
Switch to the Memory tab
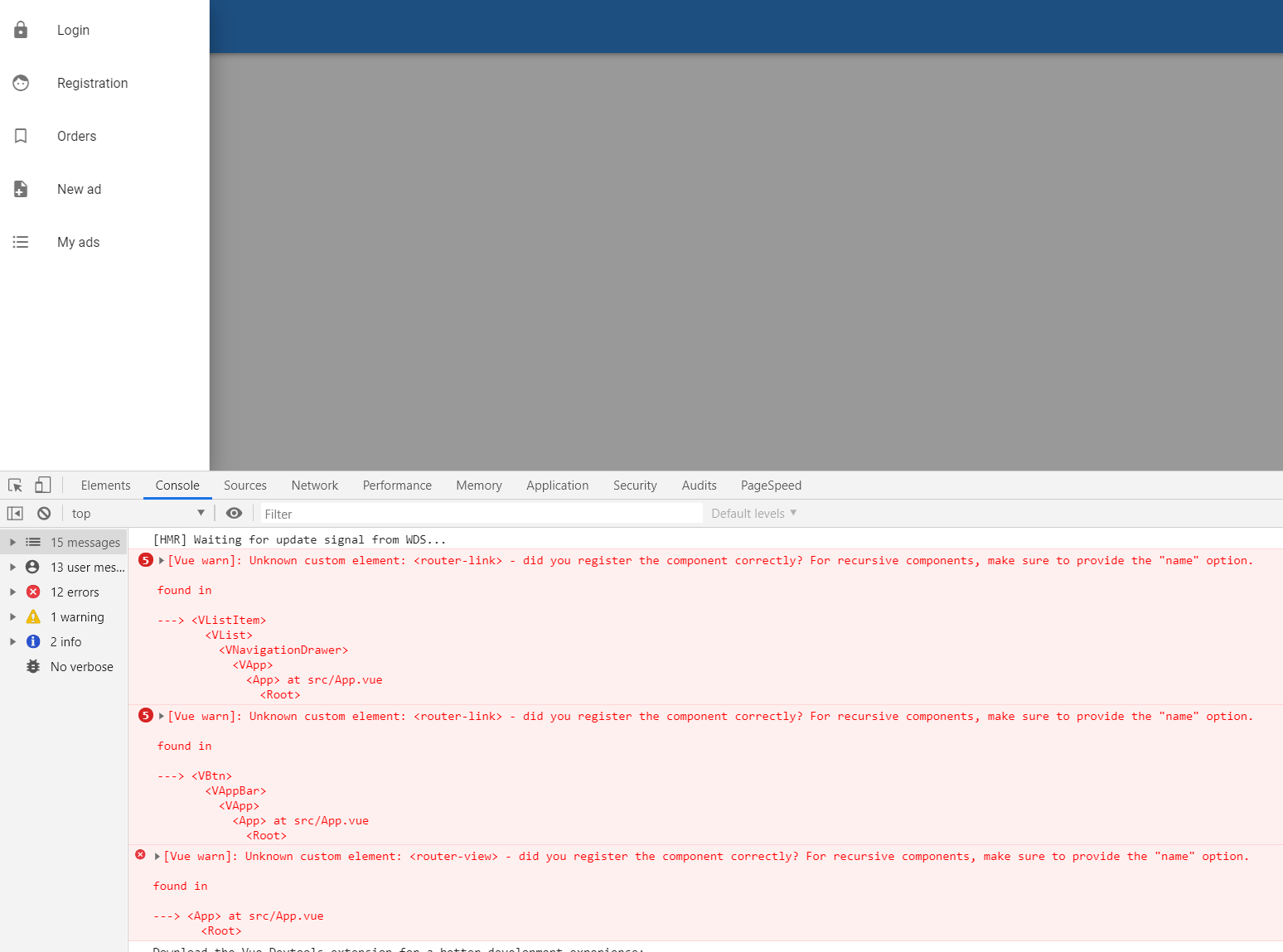point(479,486)
